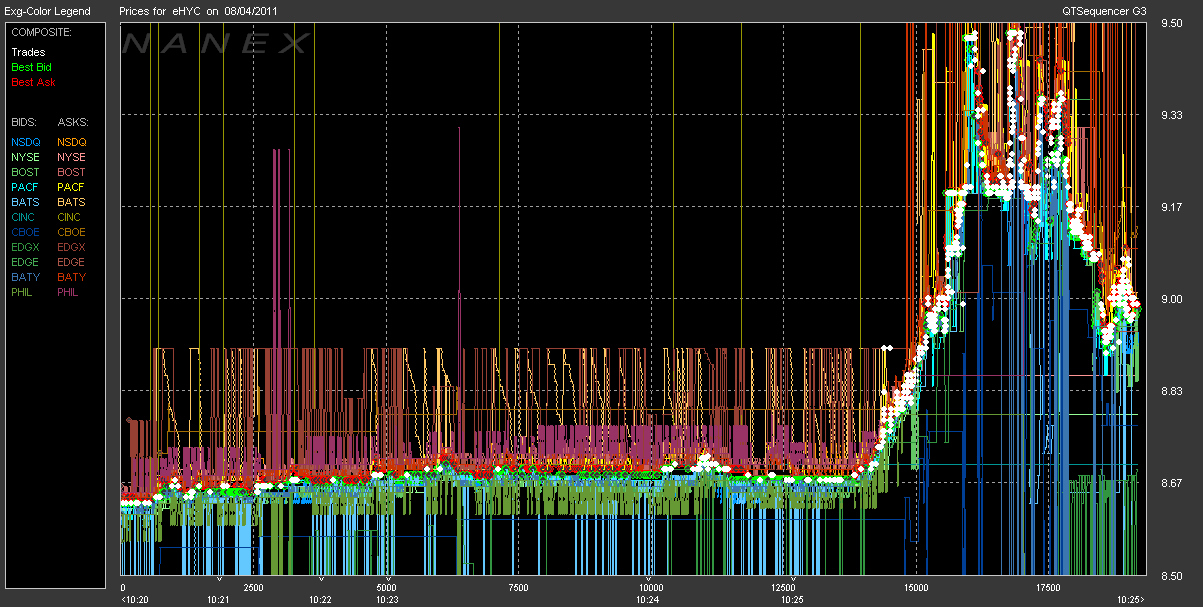The height and width of the screenshot is (607, 1203).
Task: Select EDGE in the BIDS column
Action: tap(25, 262)
